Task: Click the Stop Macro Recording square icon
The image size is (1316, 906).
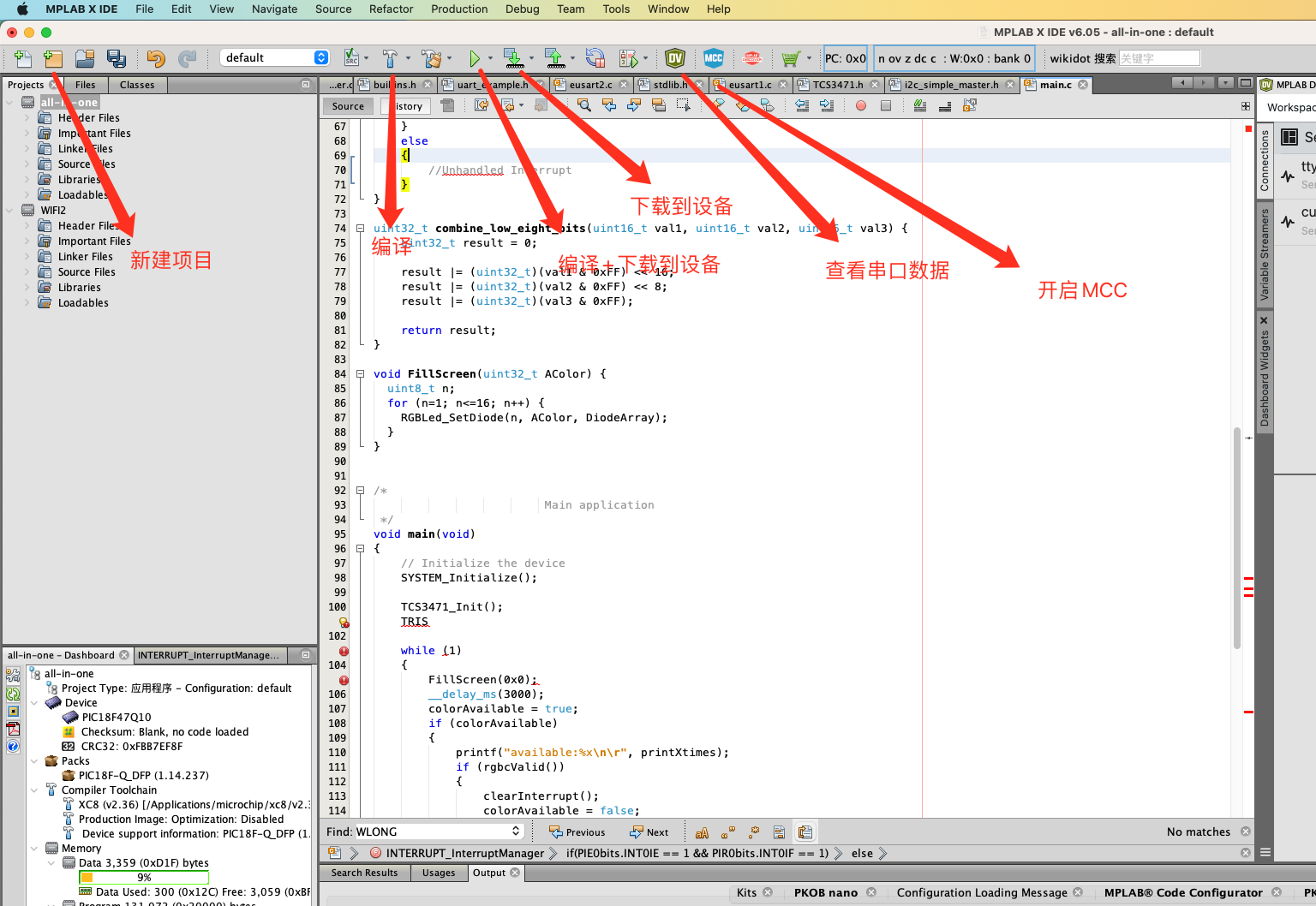Action: pyautogui.click(x=886, y=105)
